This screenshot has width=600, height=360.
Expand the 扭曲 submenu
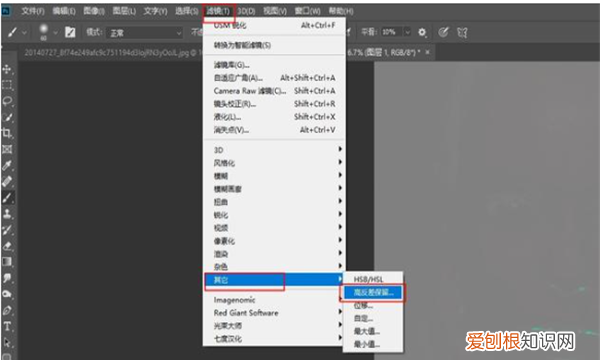274,202
